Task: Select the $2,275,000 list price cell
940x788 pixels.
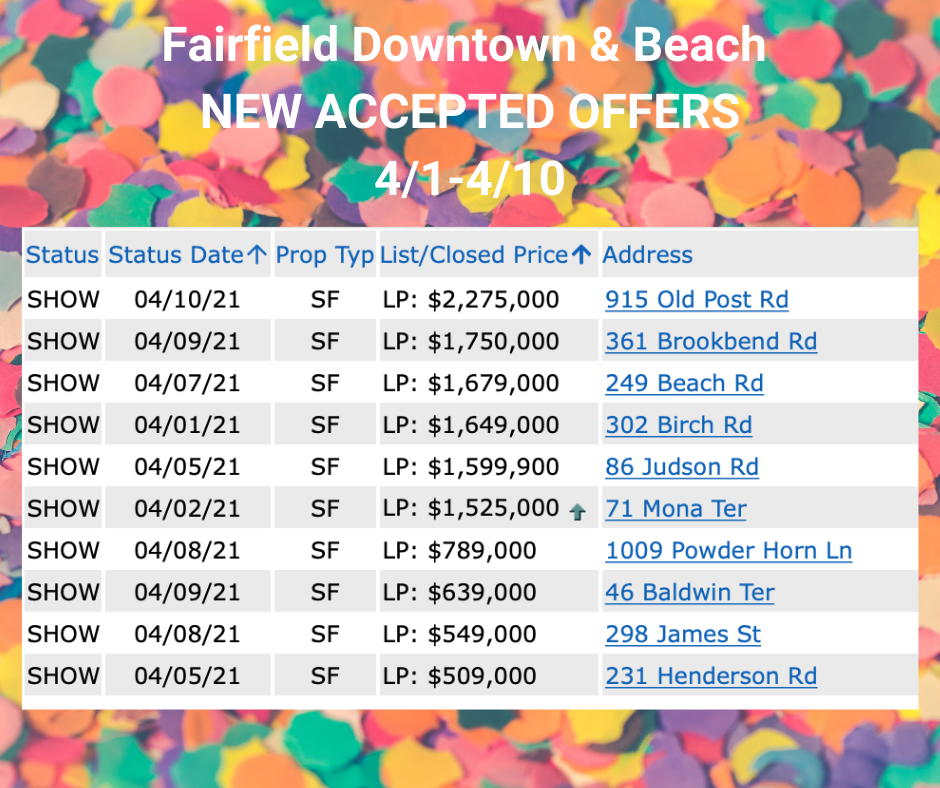Action: tap(471, 299)
